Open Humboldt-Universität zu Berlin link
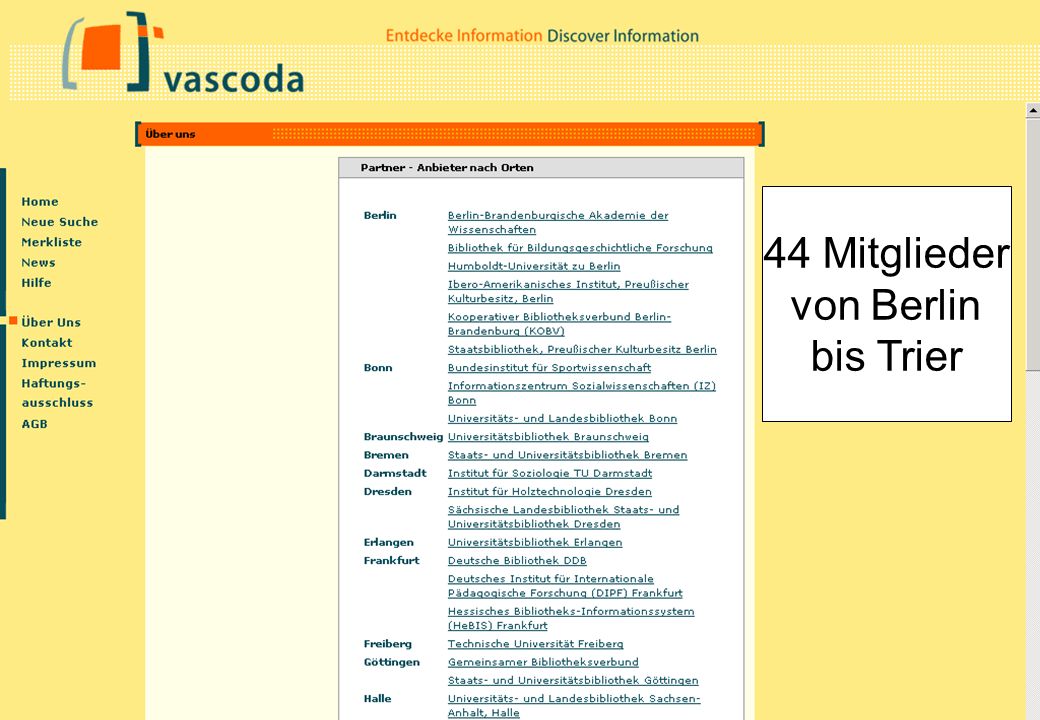 [x=534, y=266]
